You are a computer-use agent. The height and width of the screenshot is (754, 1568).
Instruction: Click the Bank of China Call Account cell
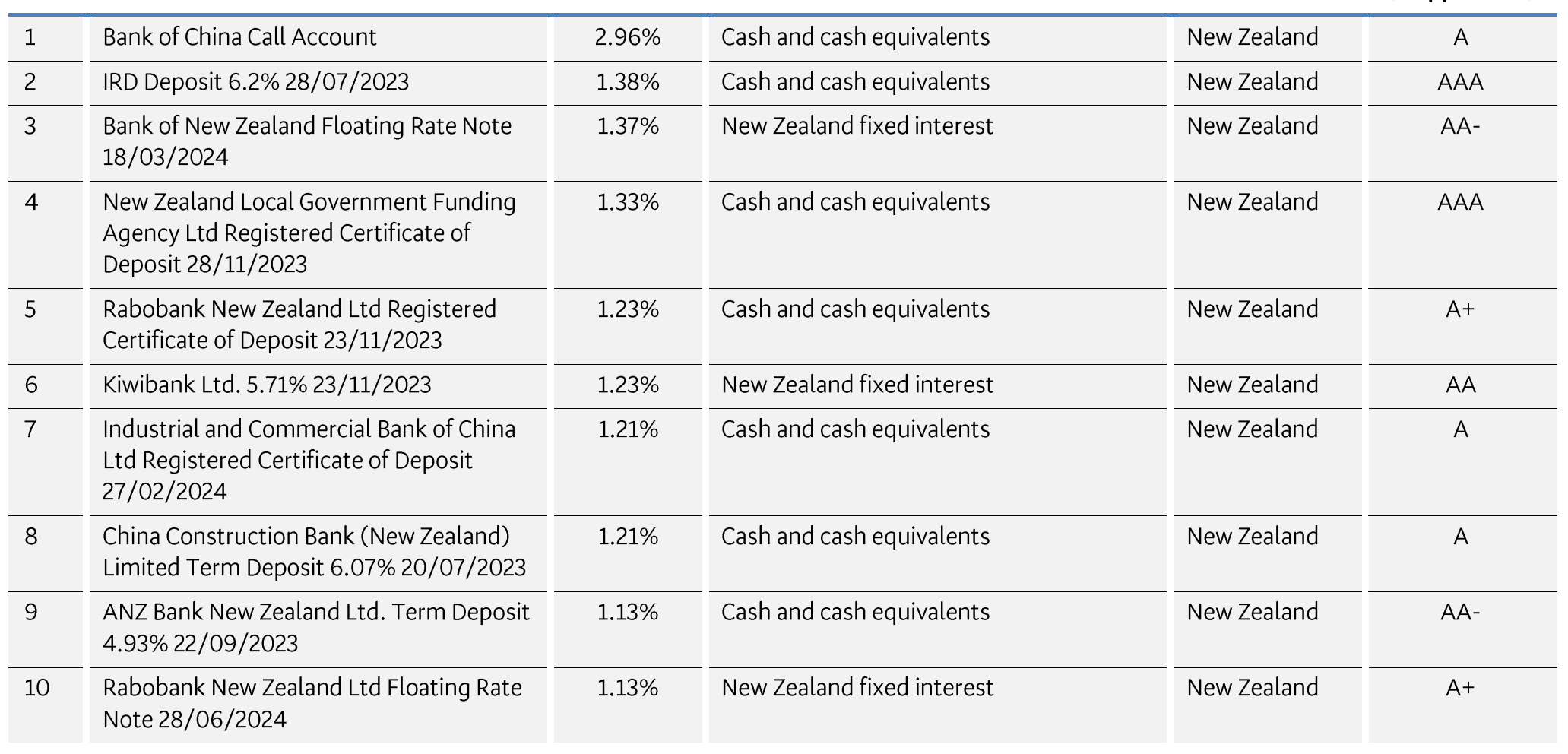(x=239, y=37)
